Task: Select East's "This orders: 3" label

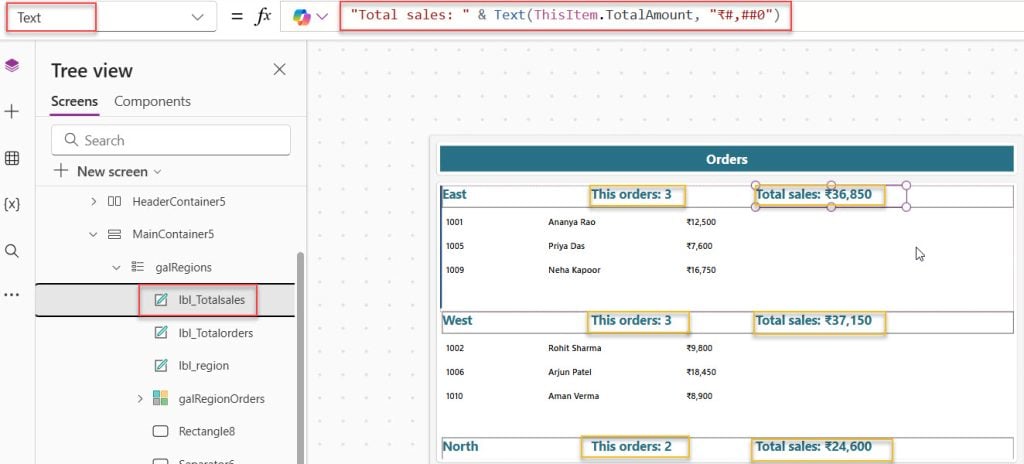Action: point(631,194)
